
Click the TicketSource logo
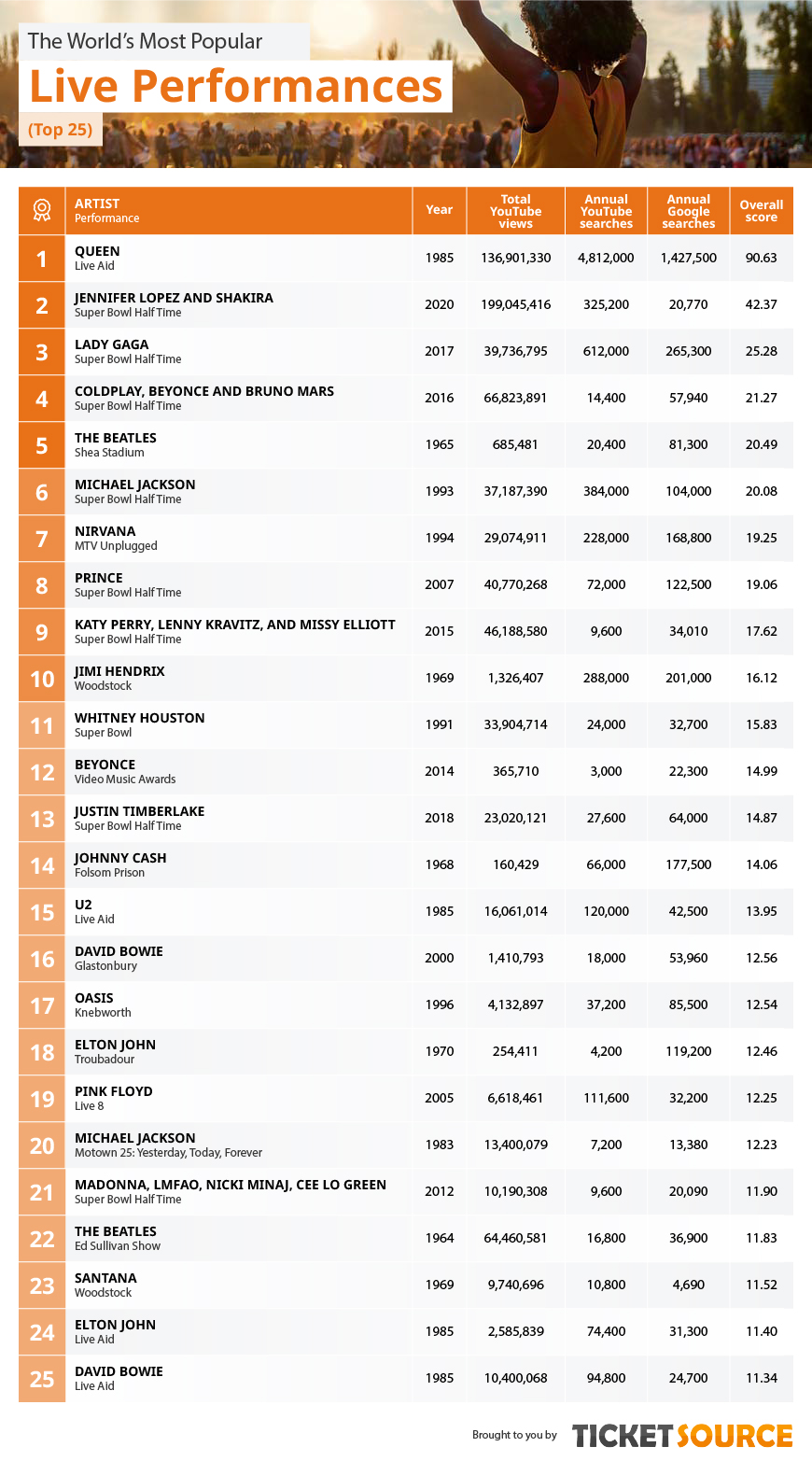click(682, 1435)
